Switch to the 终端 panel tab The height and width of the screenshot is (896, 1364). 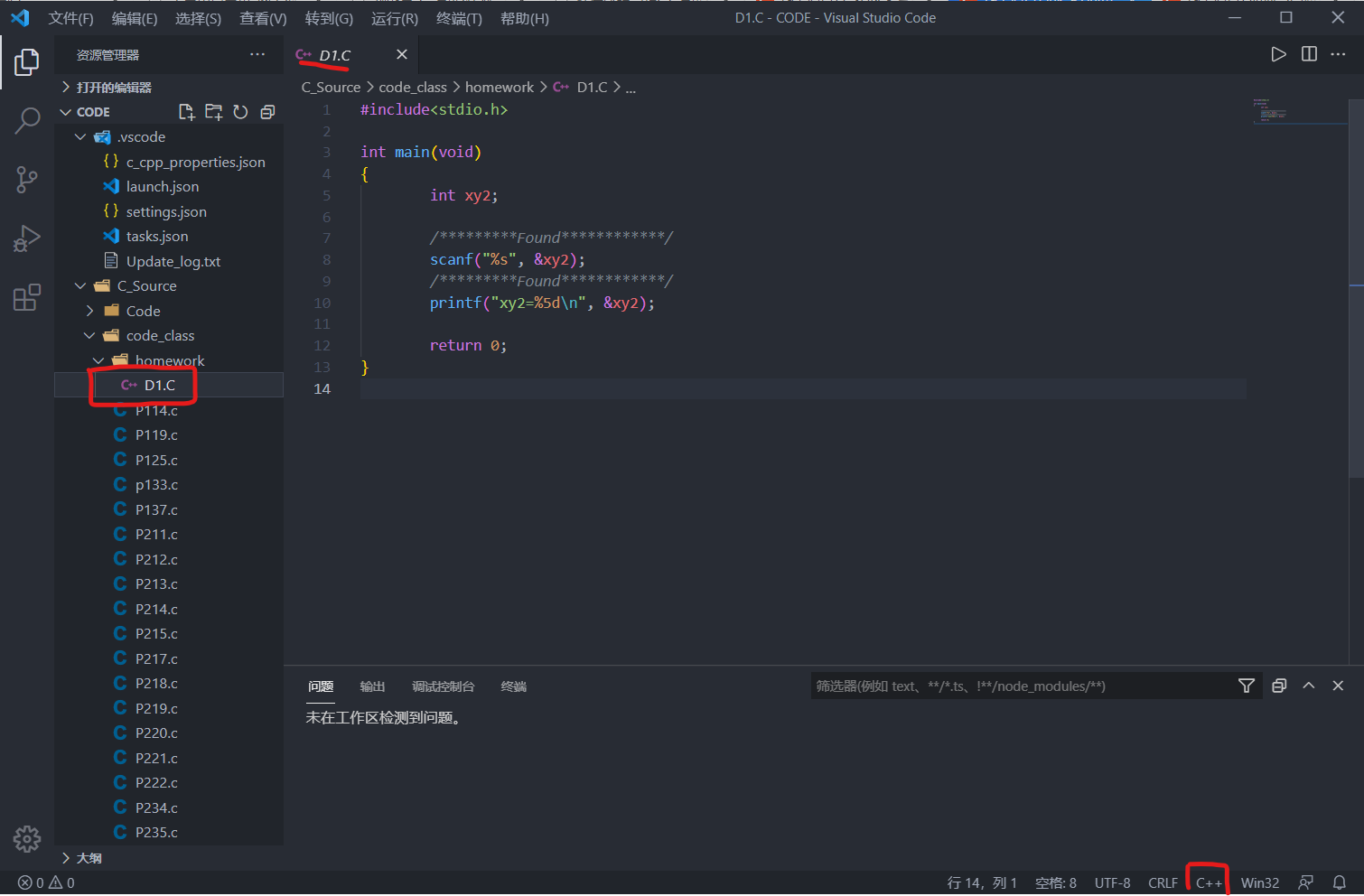tap(513, 686)
